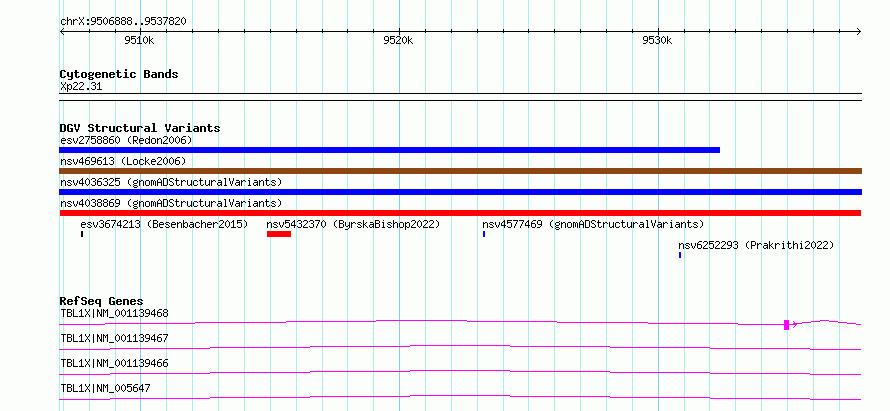The image size is (890, 411).
Task: Click the nsv6252293 blue variant marker
Action: (x=680, y=255)
